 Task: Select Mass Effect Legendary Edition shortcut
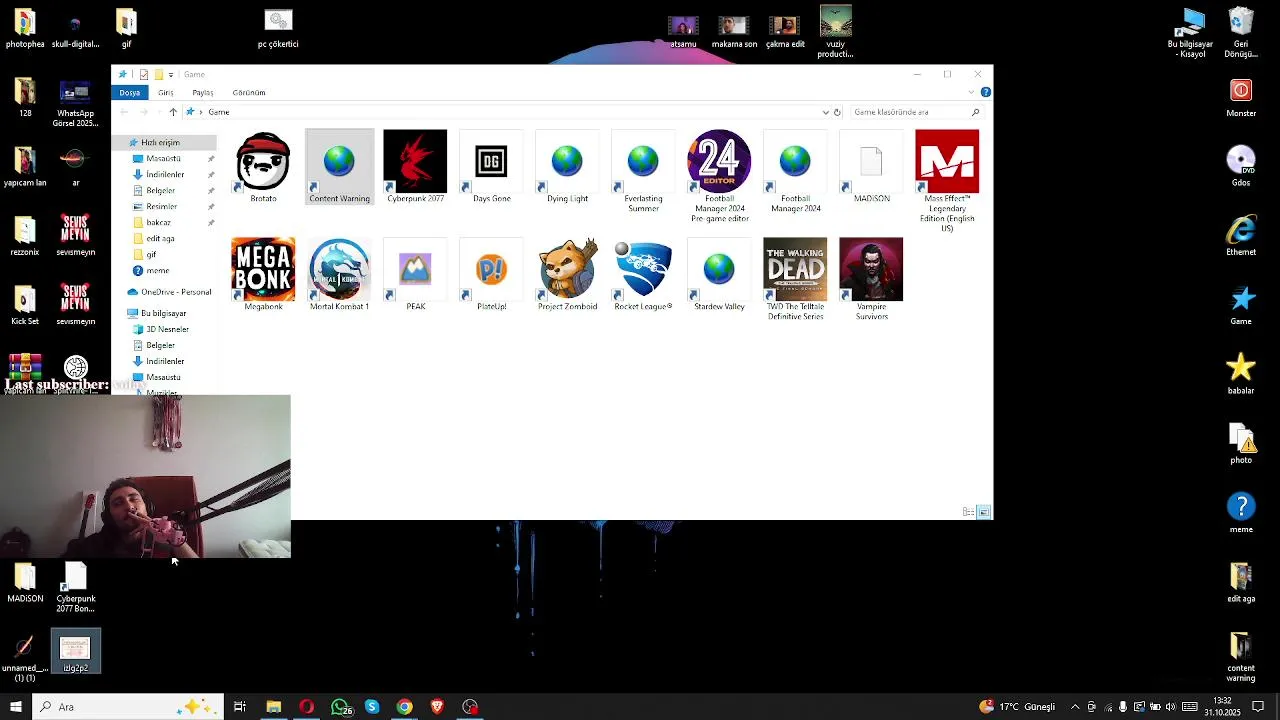click(947, 181)
